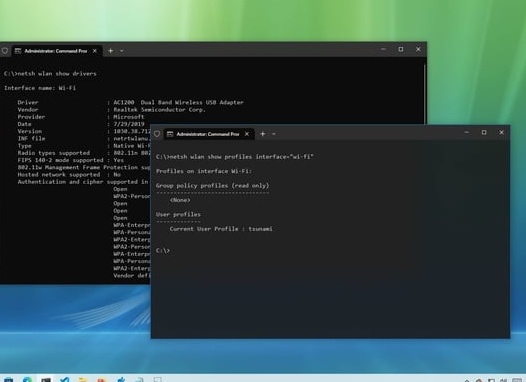Click the shield icon in the front terminal window

pyautogui.click(x=157, y=134)
